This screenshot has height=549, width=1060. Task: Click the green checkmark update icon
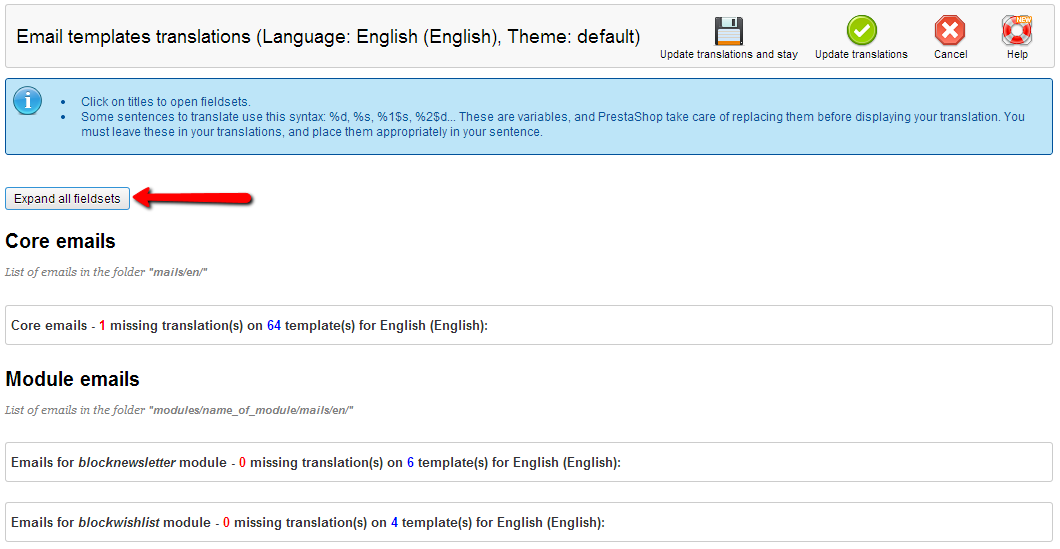point(861,30)
